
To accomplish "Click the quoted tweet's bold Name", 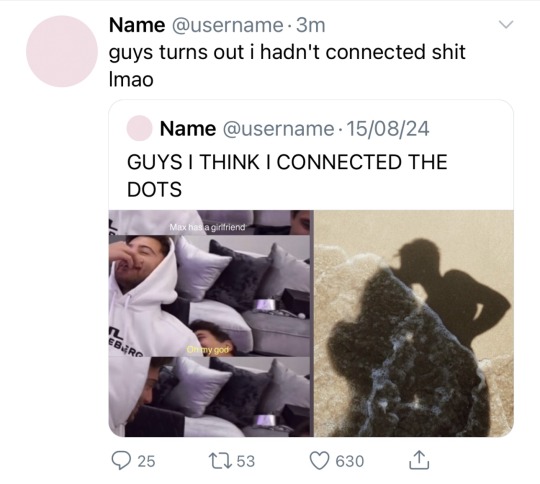I will click(188, 129).
